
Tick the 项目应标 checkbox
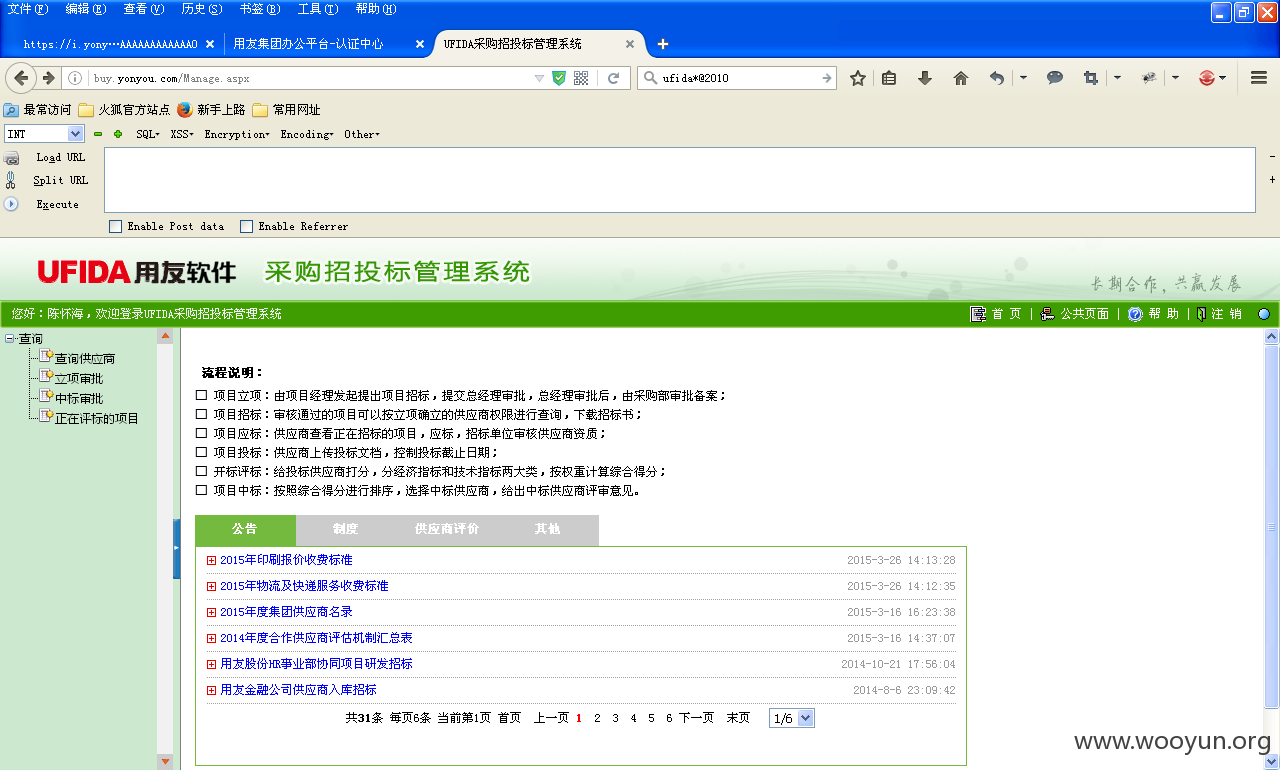[x=202, y=434]
